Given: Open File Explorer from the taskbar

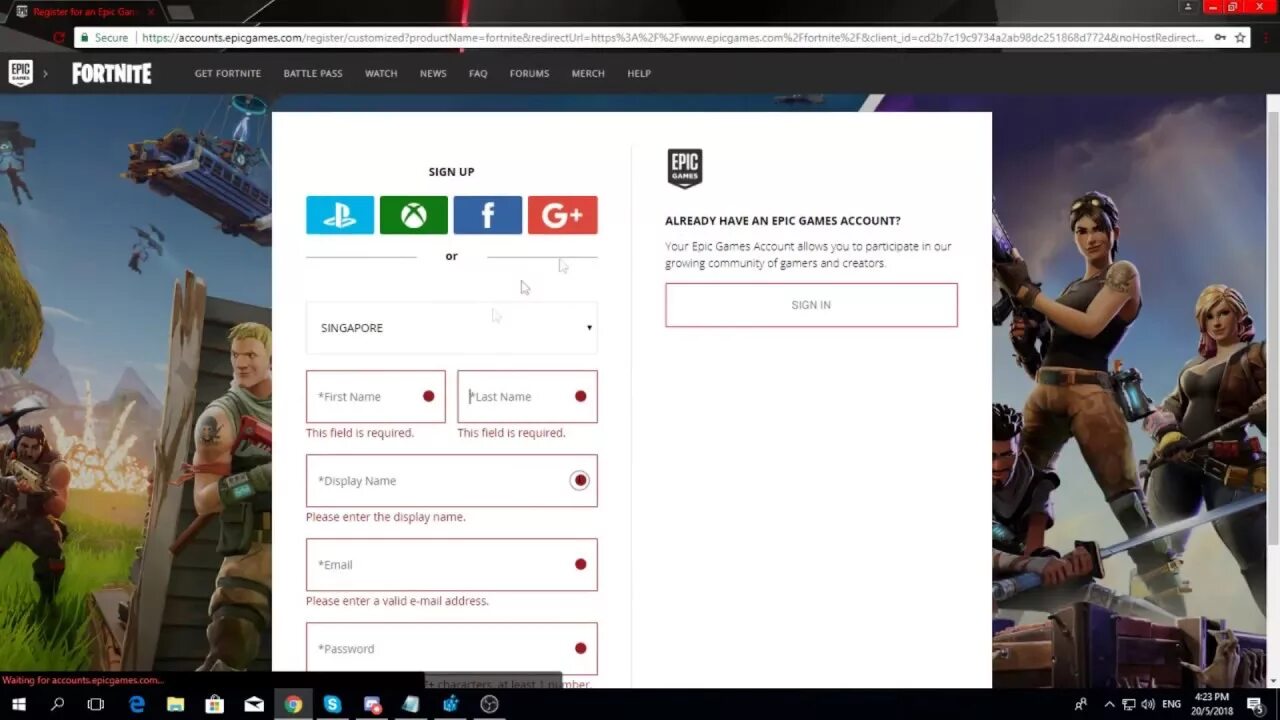Looking at the screenshot, I should click(175, 704).
